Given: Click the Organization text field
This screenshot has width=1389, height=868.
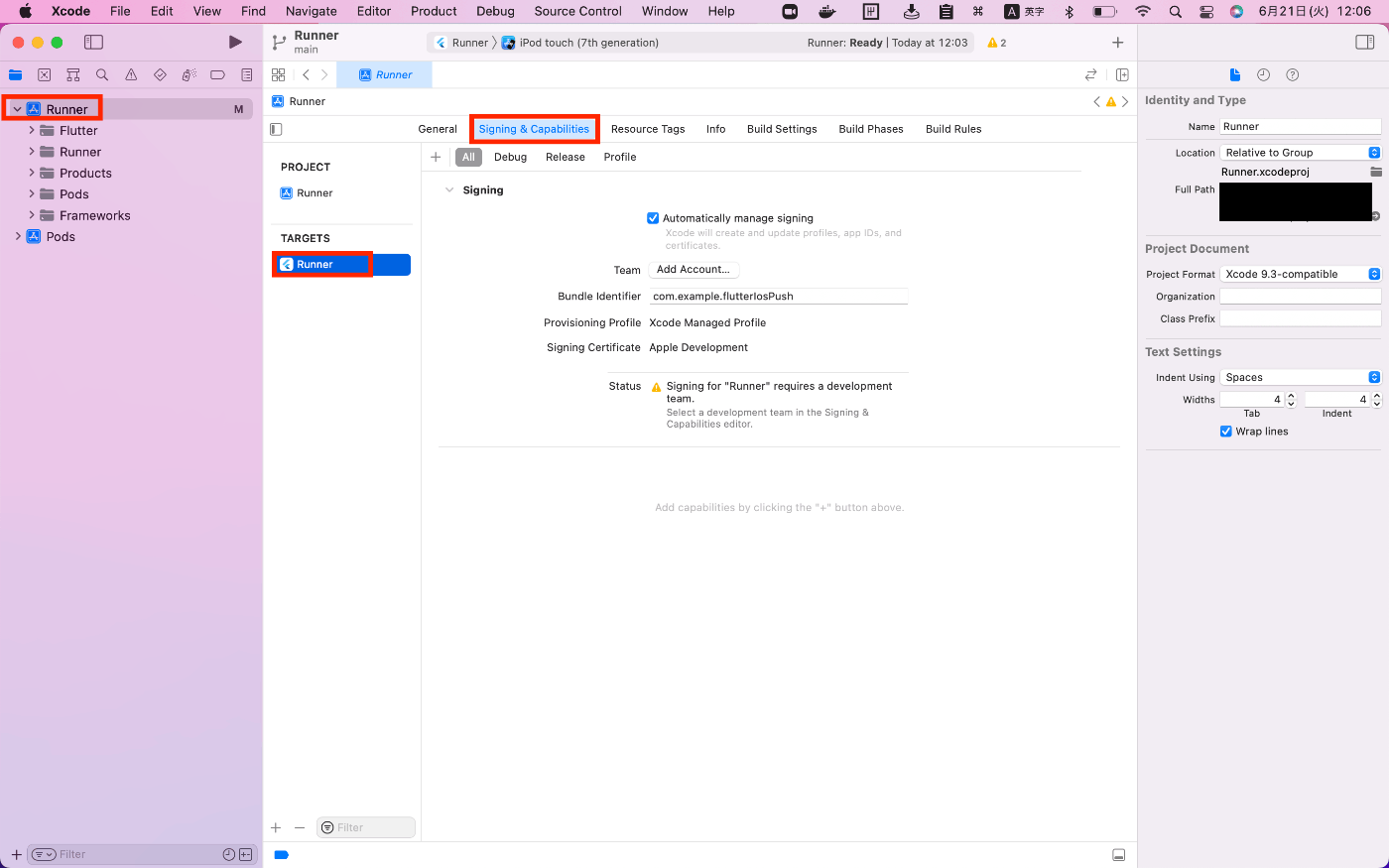Looking at the screenshot, I should point(1300,297).
